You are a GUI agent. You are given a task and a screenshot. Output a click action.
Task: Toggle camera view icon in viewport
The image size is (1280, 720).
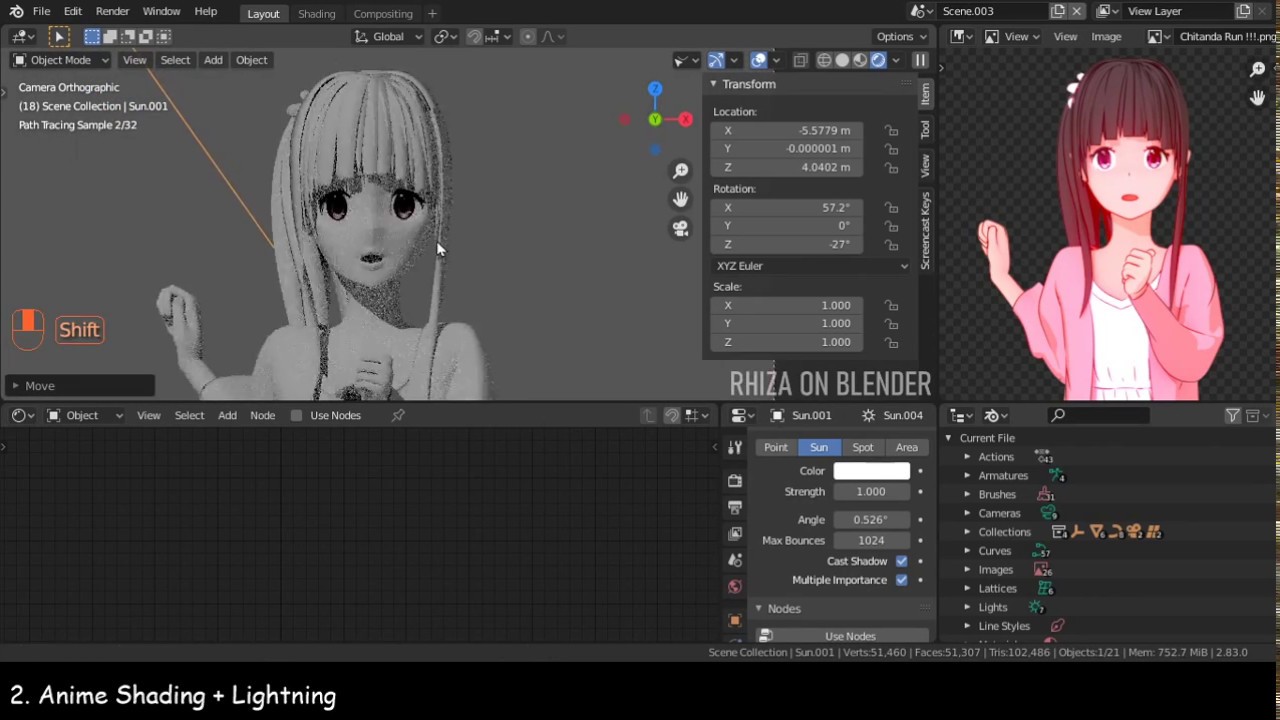(x=680, y=228)
